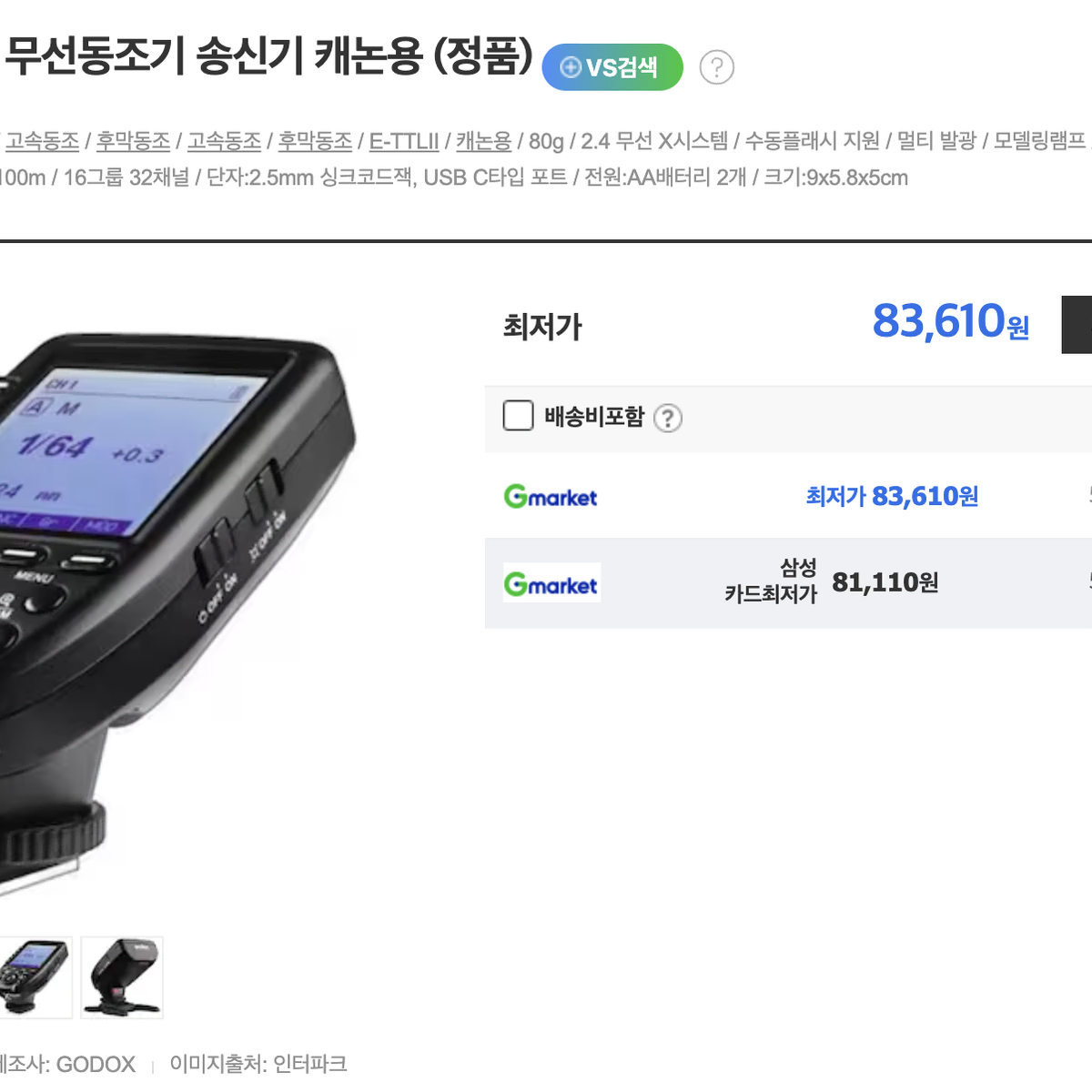Follow the E-TTLII spec link
The height and width of the screenshot is (1092, 1092).
[x=404, y=141]
